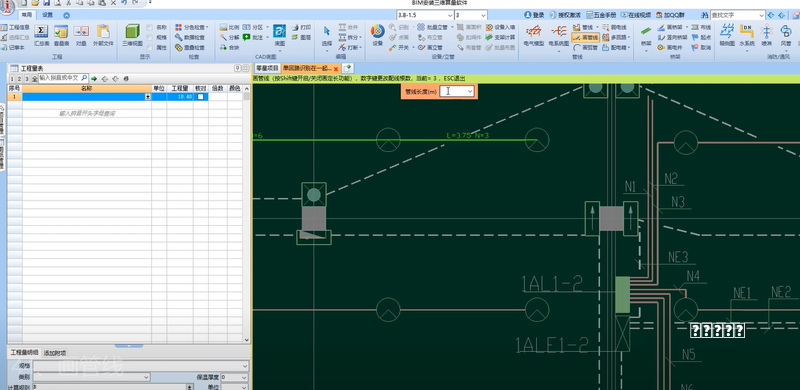Select the 电气模型 electrical model icon

(x=534, y=35)
